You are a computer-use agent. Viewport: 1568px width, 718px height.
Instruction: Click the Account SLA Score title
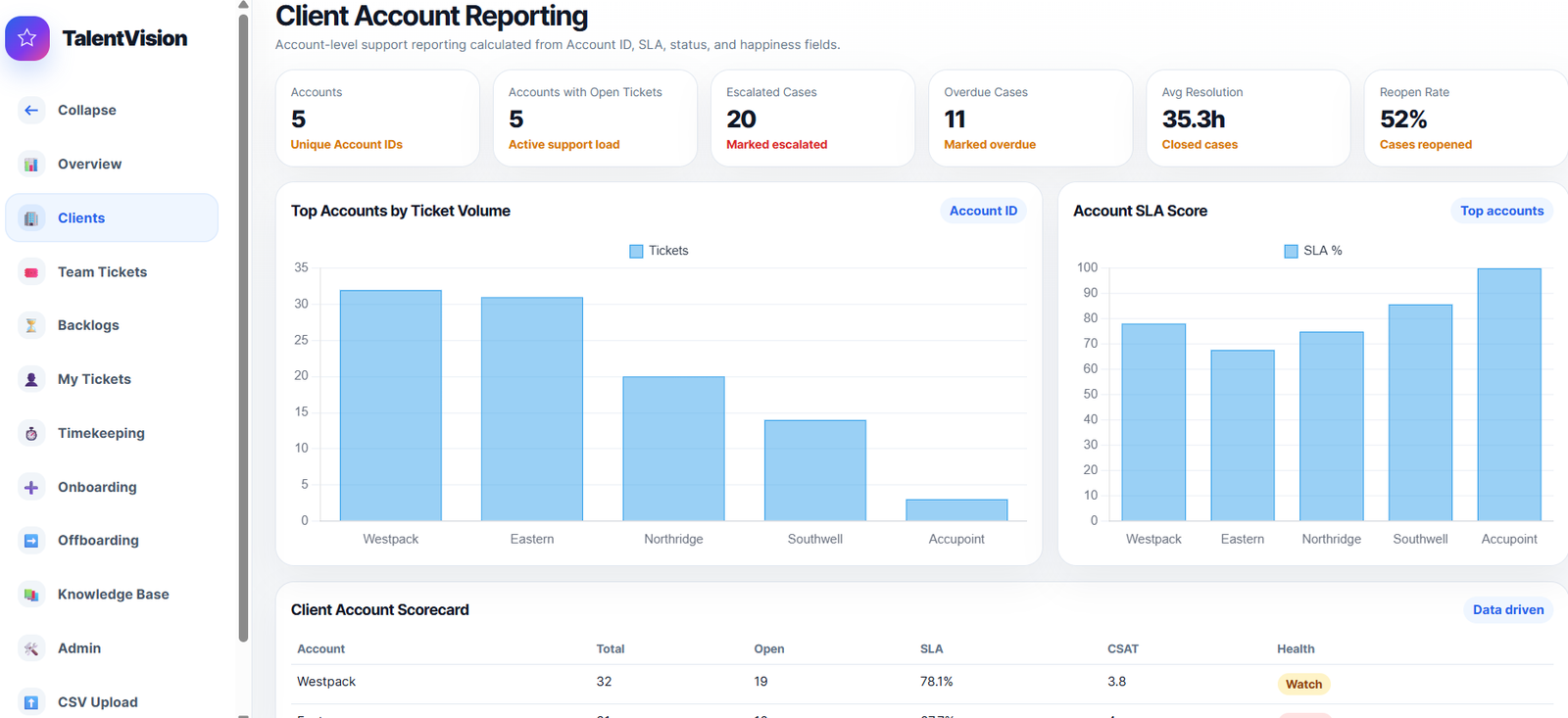coord(1140,211)
